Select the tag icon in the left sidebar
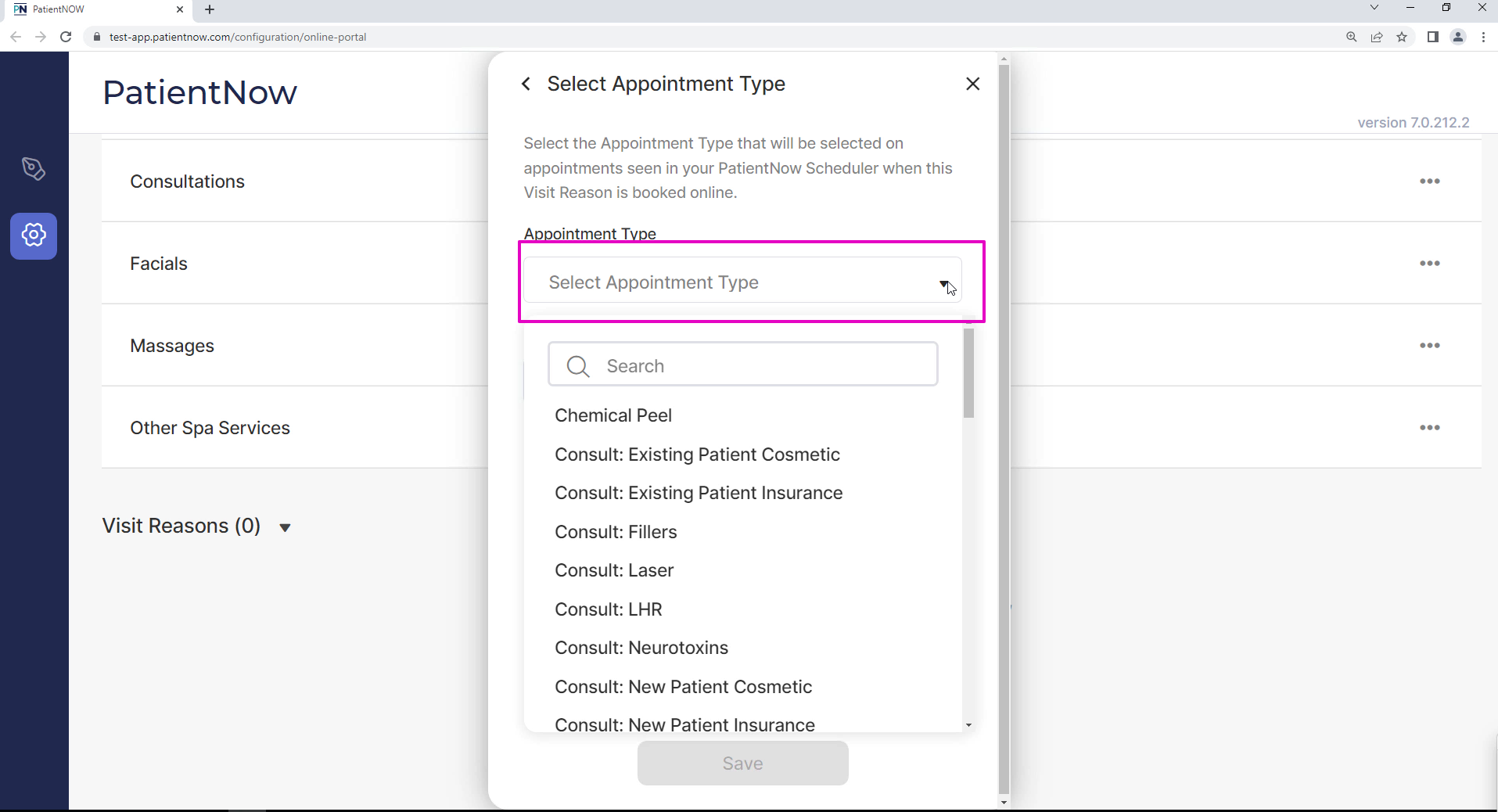The image size is (1498, 812). coord(34,169)
